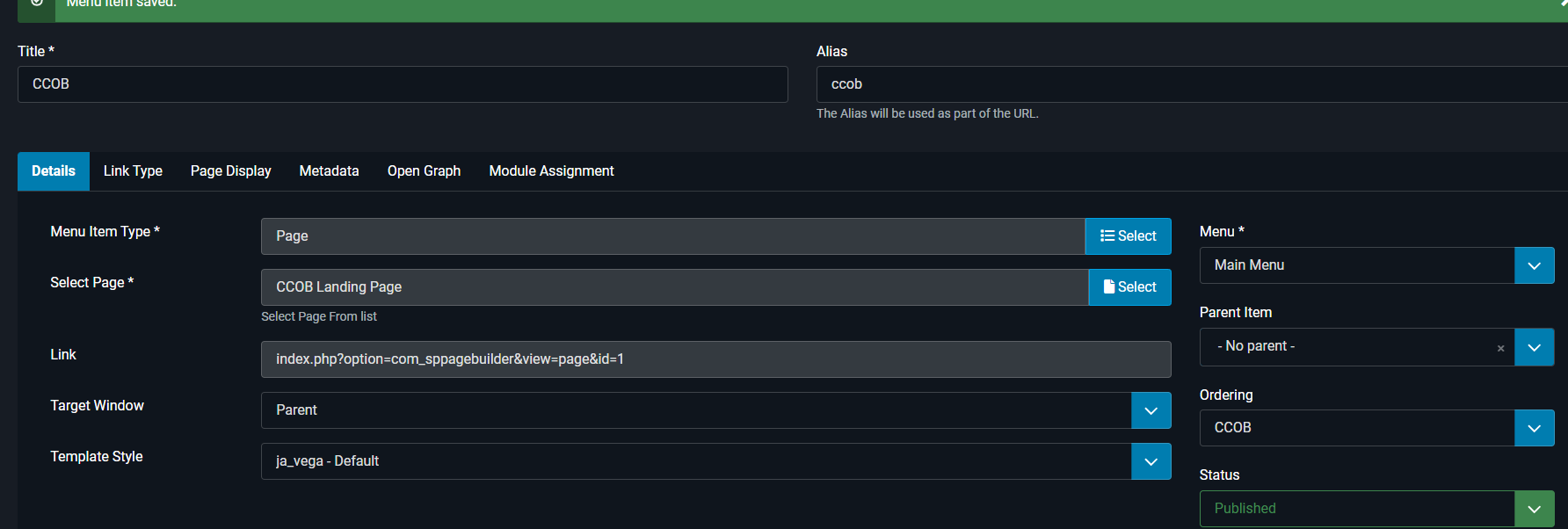Select the Metadata tab
Viewport: 1568px width, 529px height.
tap(329, 171)
